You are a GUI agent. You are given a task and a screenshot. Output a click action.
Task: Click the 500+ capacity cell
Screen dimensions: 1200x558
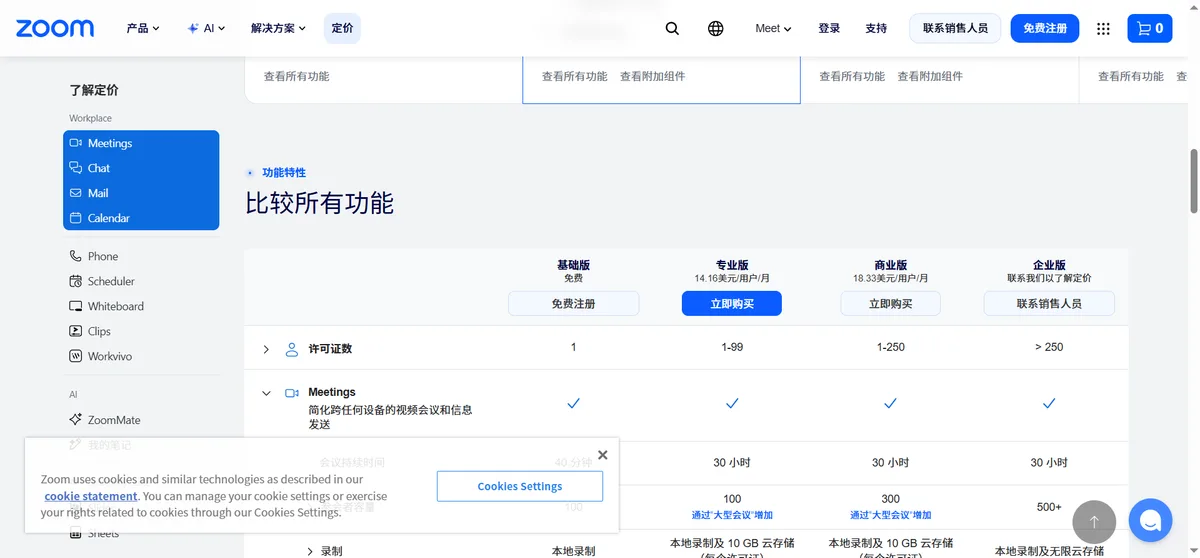[1049, 507]
